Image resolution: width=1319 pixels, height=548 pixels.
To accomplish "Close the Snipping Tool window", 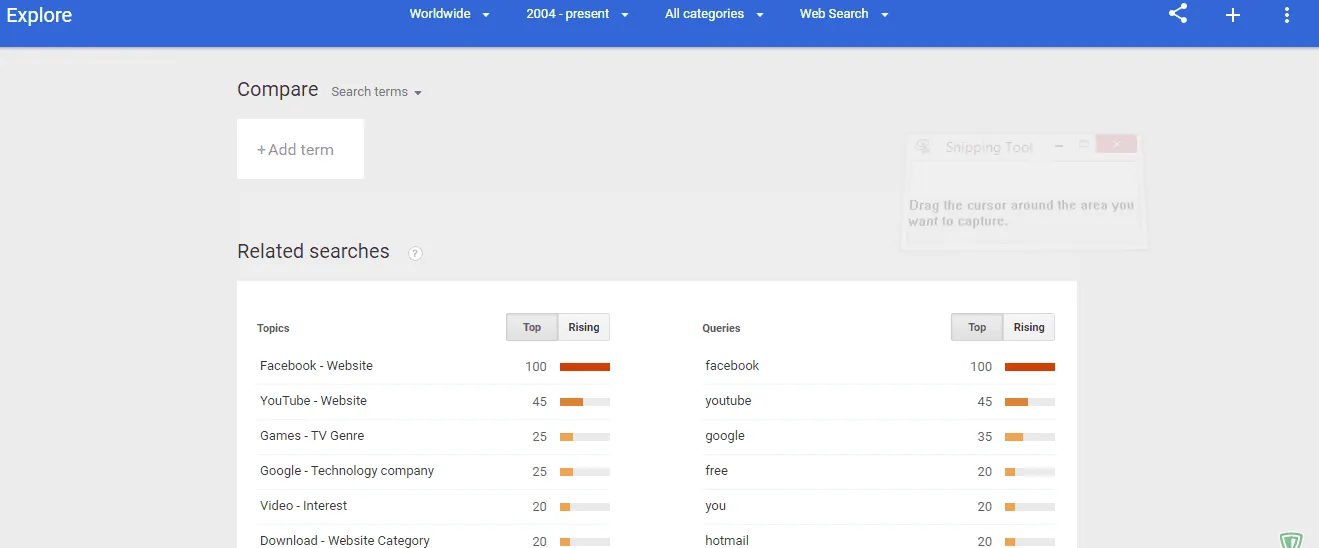I will point(1116,145).
